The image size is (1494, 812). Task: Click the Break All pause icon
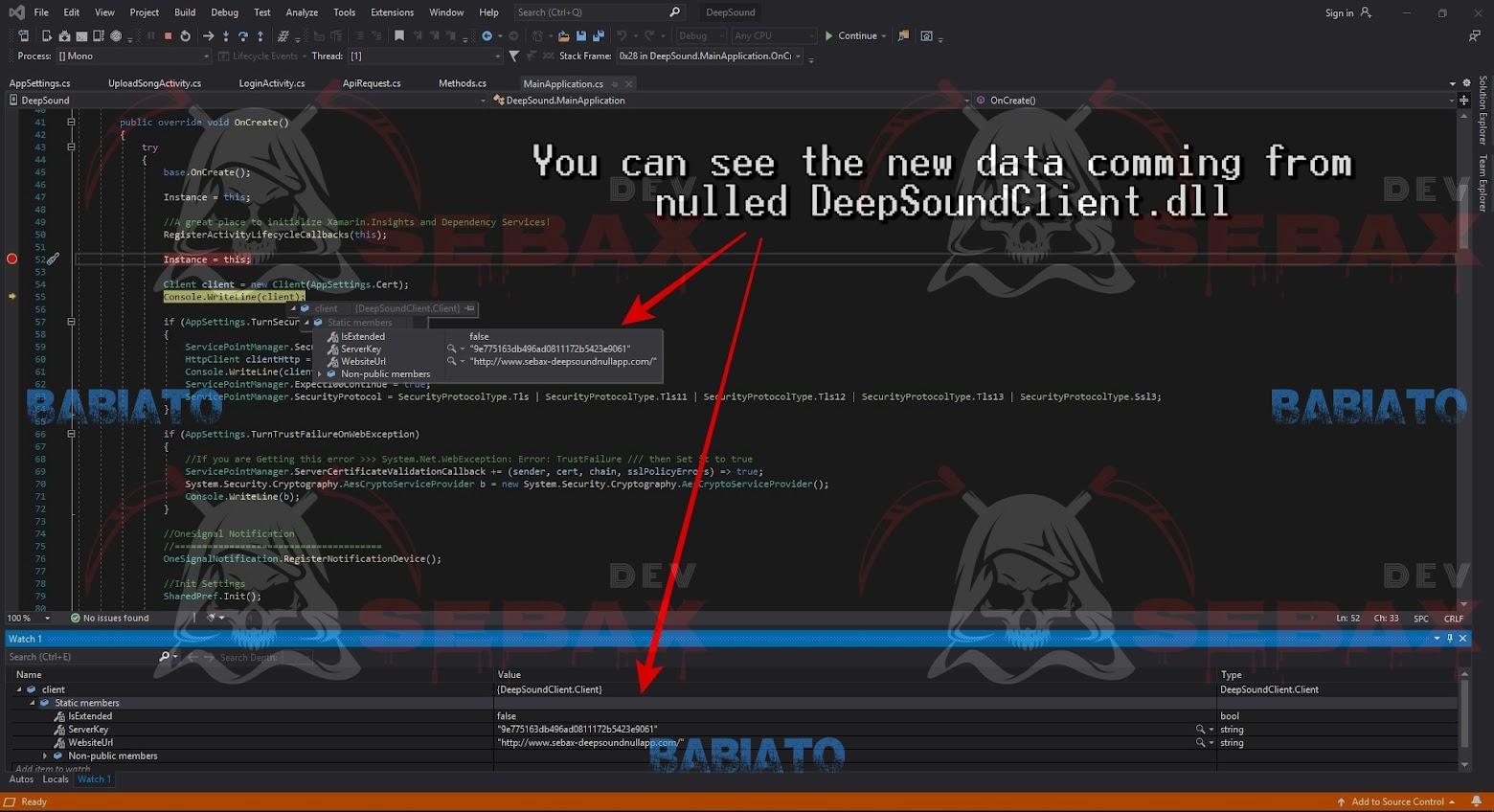(x=150, y=35)
